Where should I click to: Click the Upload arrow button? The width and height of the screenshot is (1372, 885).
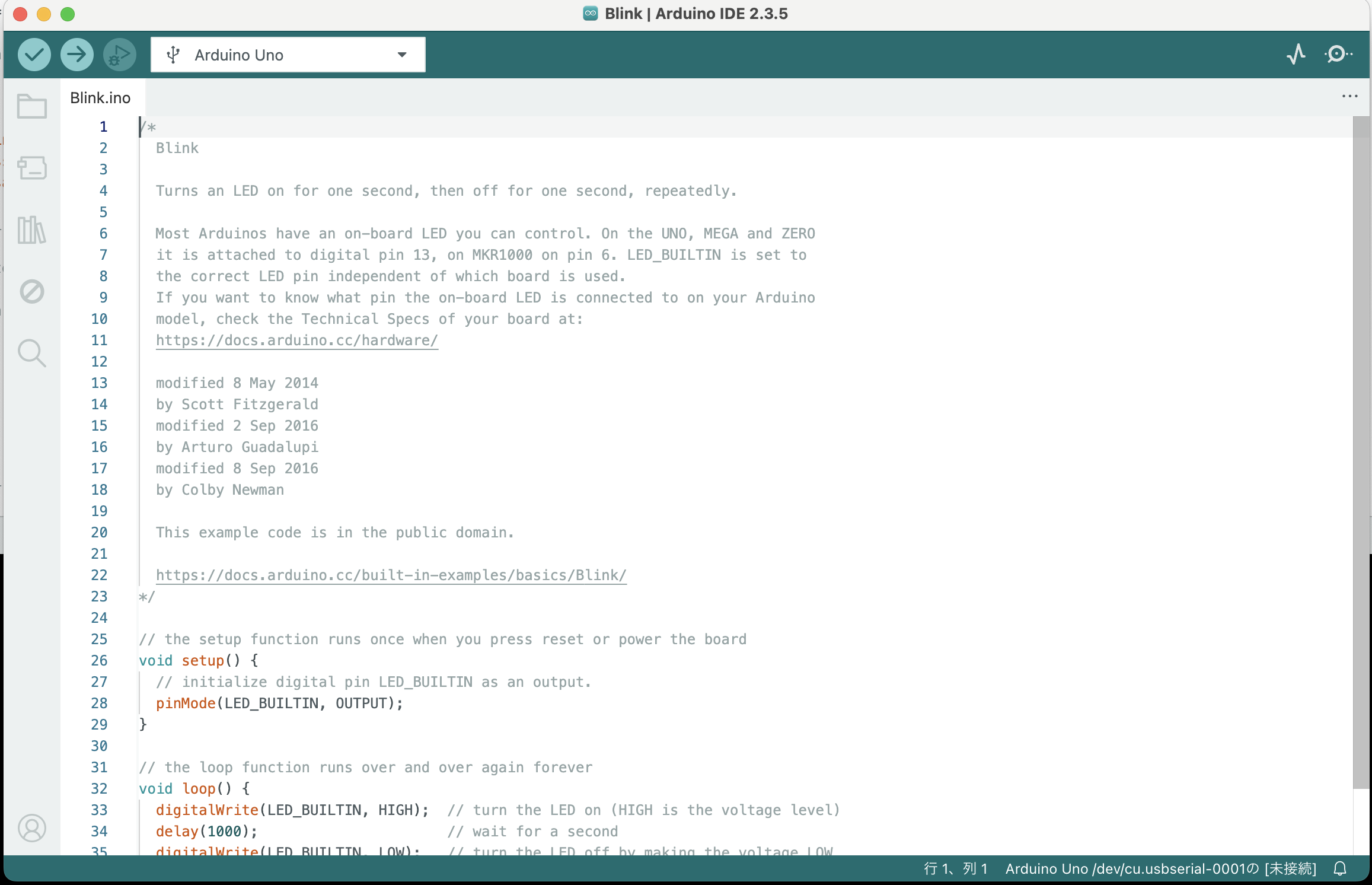[x=76, y=55]
